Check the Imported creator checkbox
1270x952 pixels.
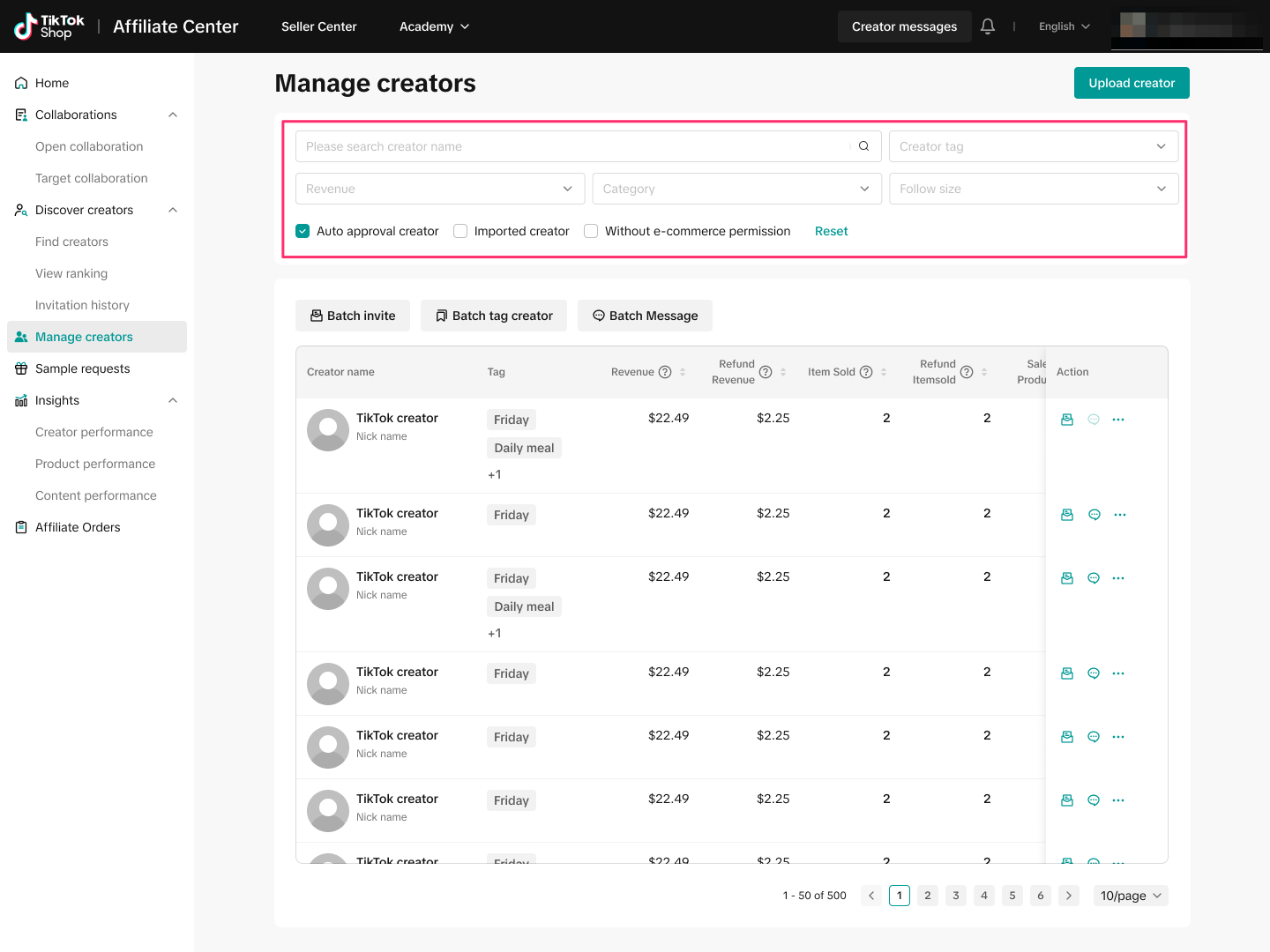pyautogui.click(x=460, y=231)
